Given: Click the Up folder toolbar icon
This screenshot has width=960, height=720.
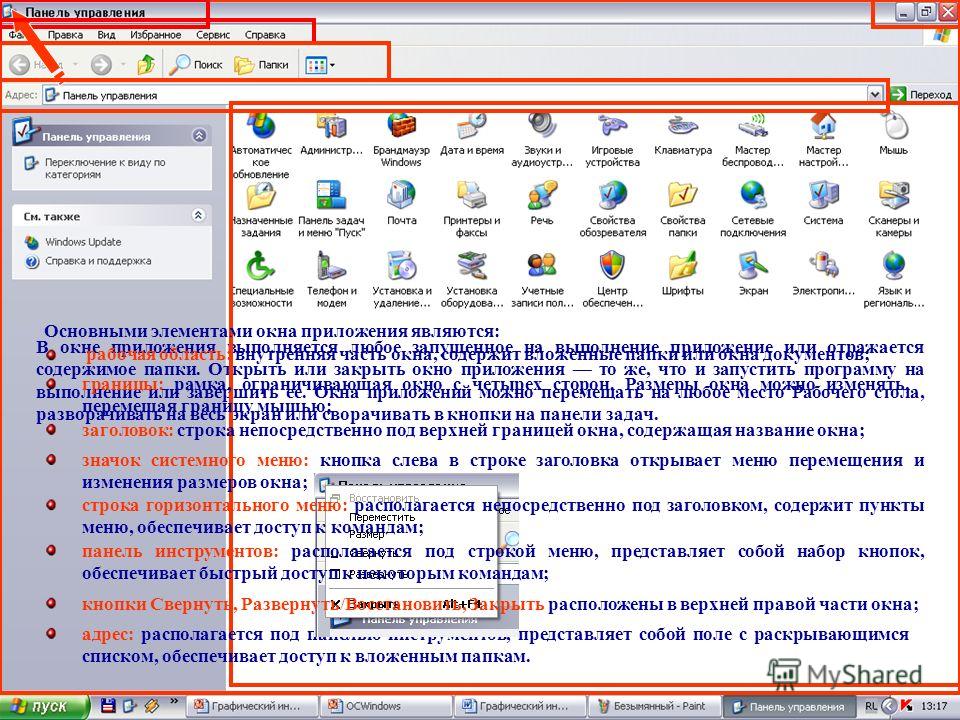Looking at the screenshot, I should click(x=146, y=64).
